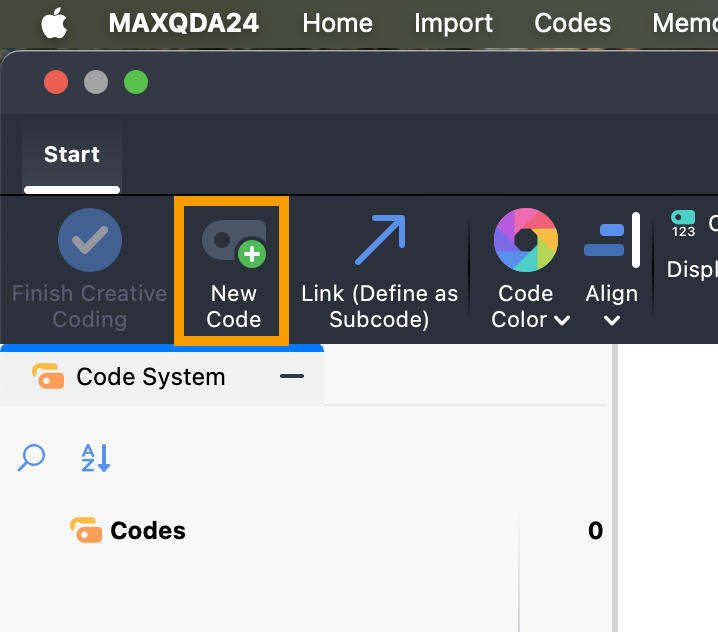Toggle the 123 display icon
Screen dimensions: 718x632
point(683,223)
